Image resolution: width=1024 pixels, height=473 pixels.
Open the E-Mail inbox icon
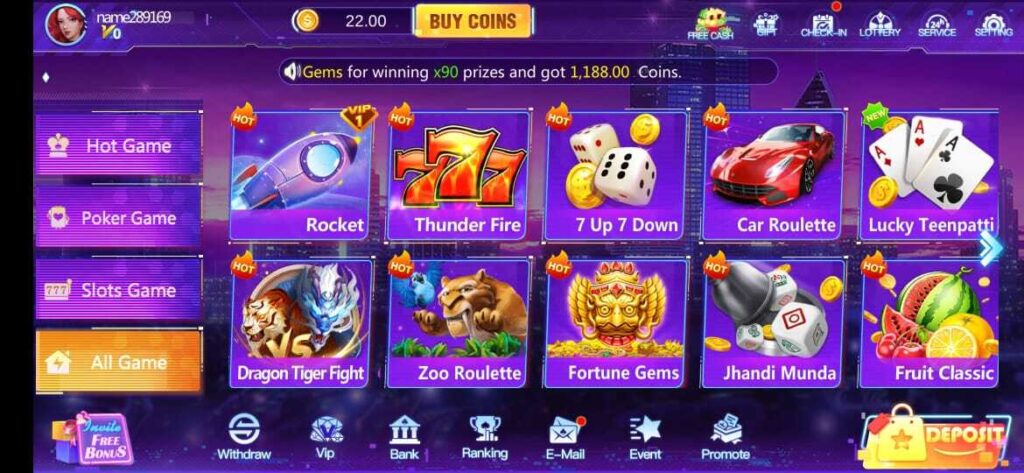(x=566, y=437)
